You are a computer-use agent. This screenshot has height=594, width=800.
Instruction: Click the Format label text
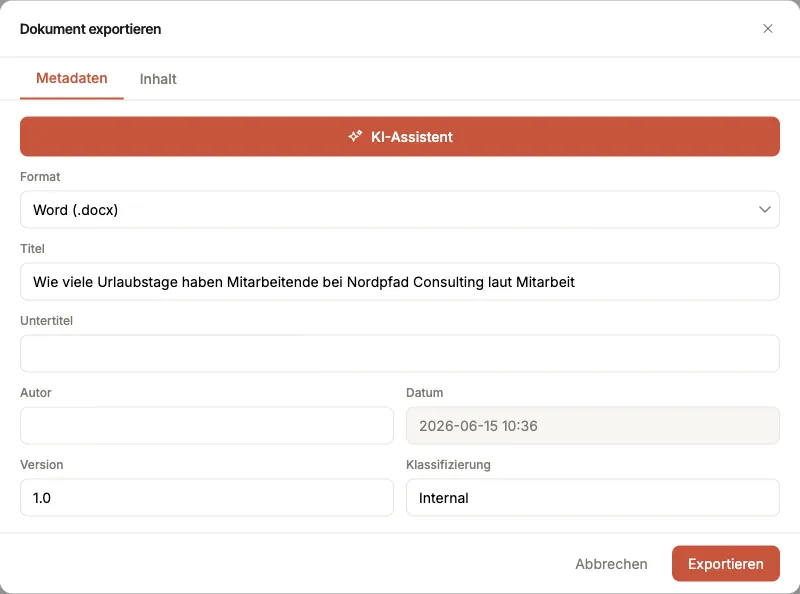point(40,177)
